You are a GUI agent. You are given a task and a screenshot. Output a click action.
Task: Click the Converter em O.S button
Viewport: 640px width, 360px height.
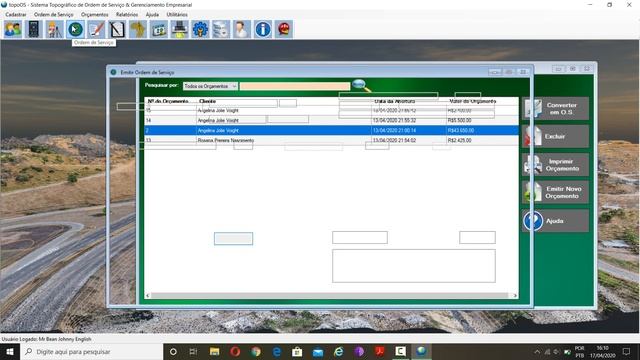click(x=556, y=109)
